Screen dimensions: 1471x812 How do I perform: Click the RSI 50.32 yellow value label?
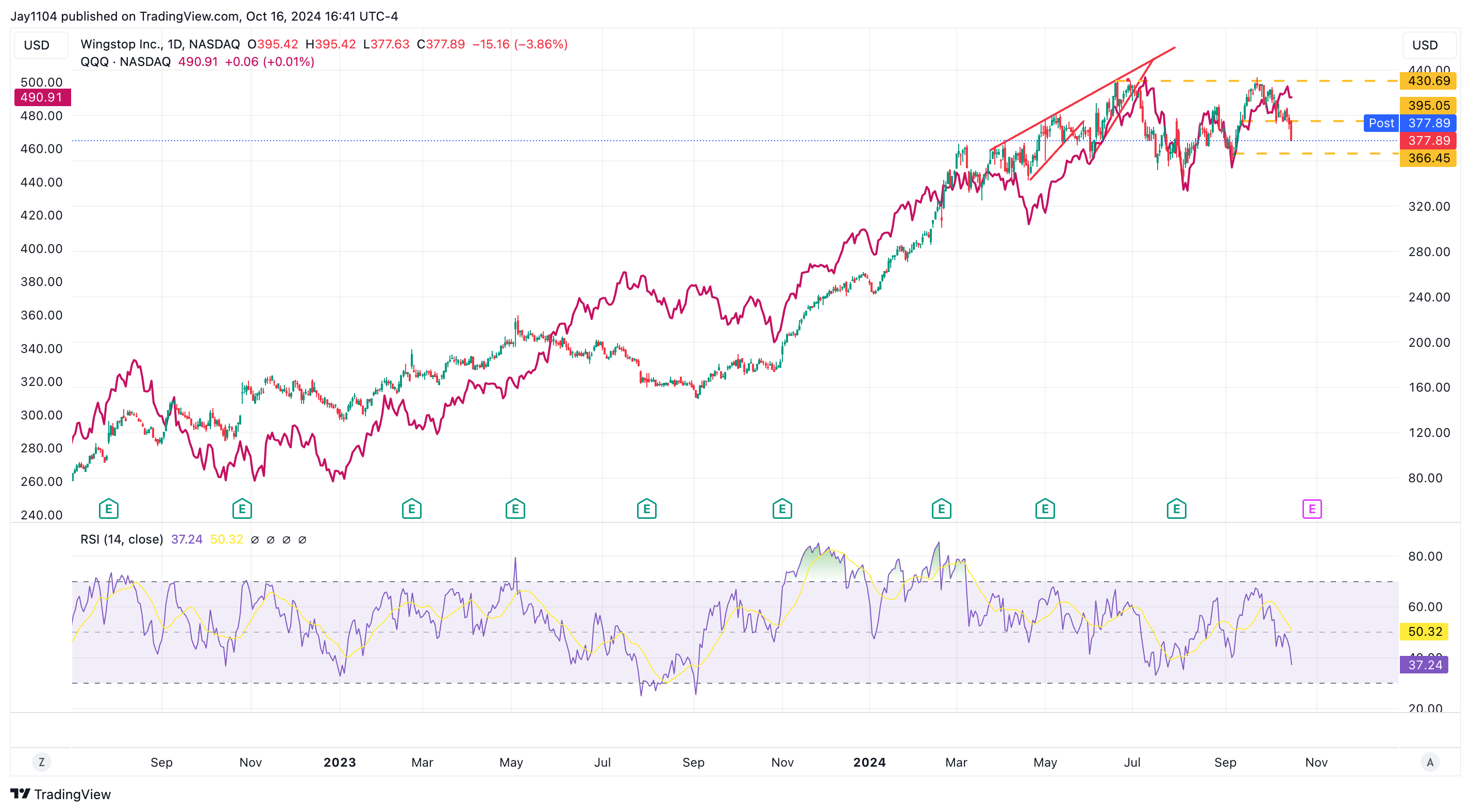1424,631
